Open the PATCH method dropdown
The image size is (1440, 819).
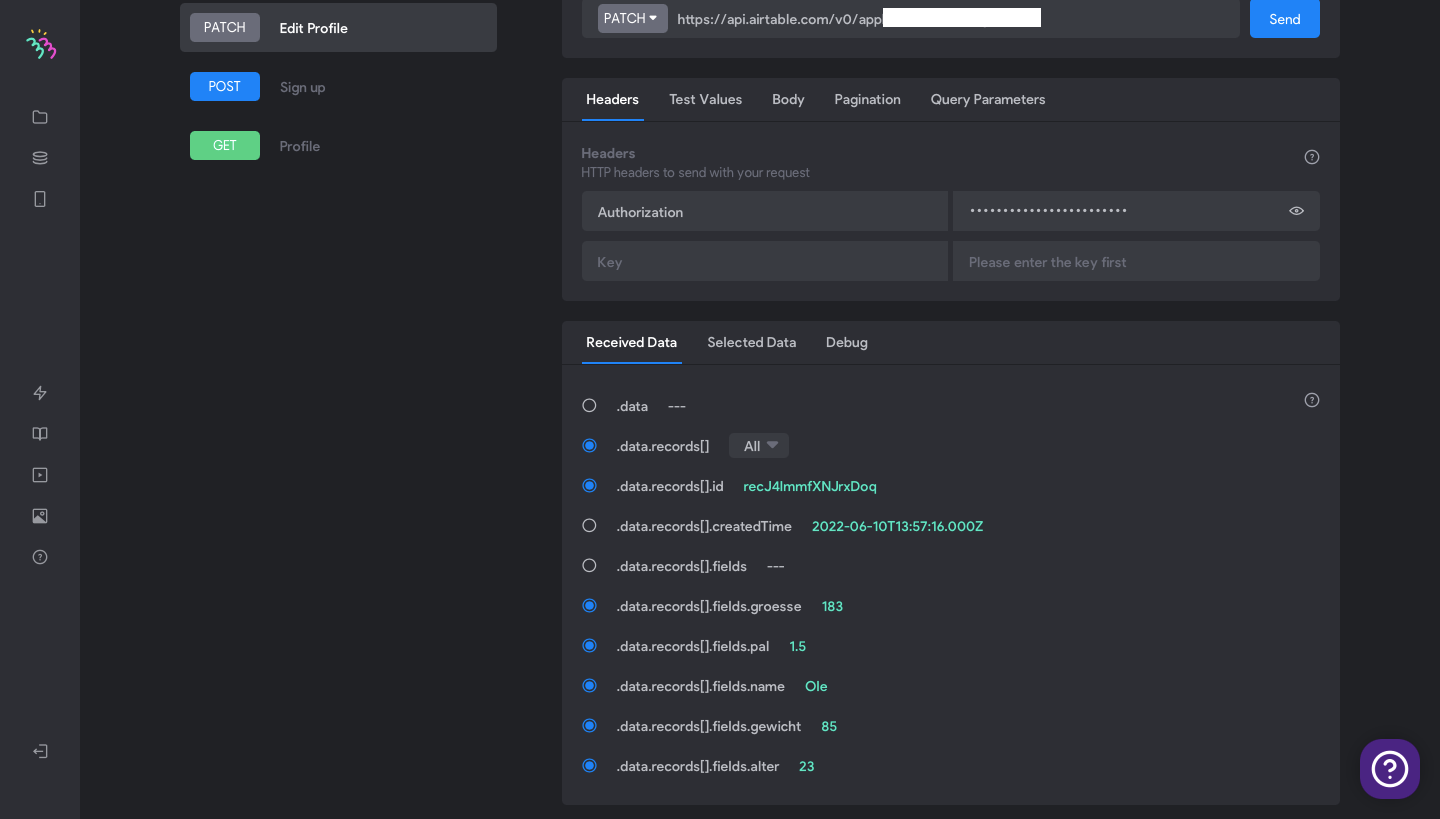pos(632,18)
